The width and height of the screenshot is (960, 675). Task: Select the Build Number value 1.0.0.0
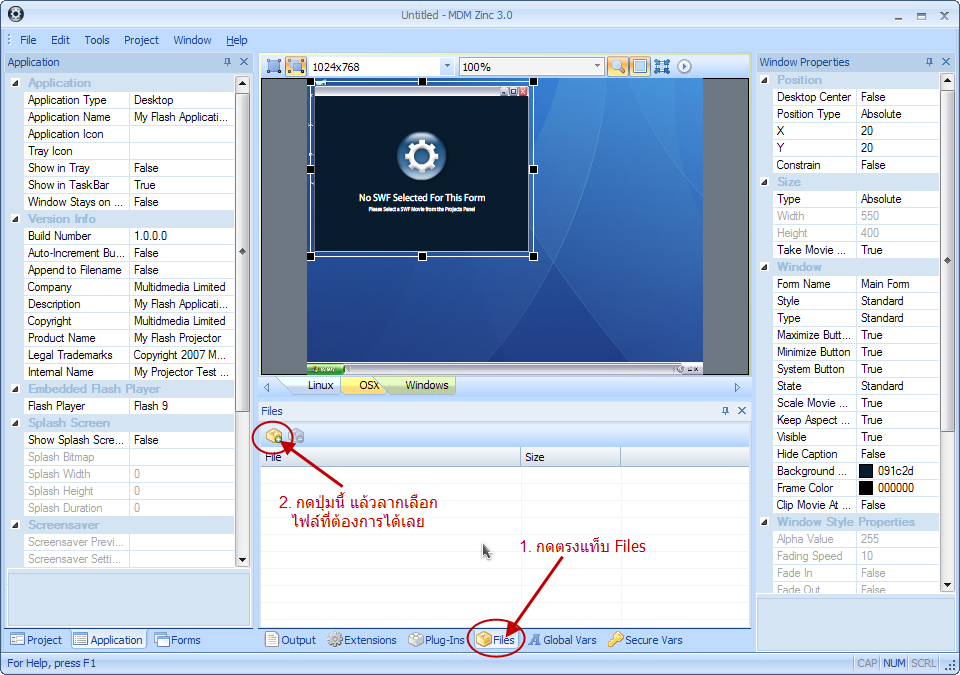pyautogui.click(x=181, y=236)
